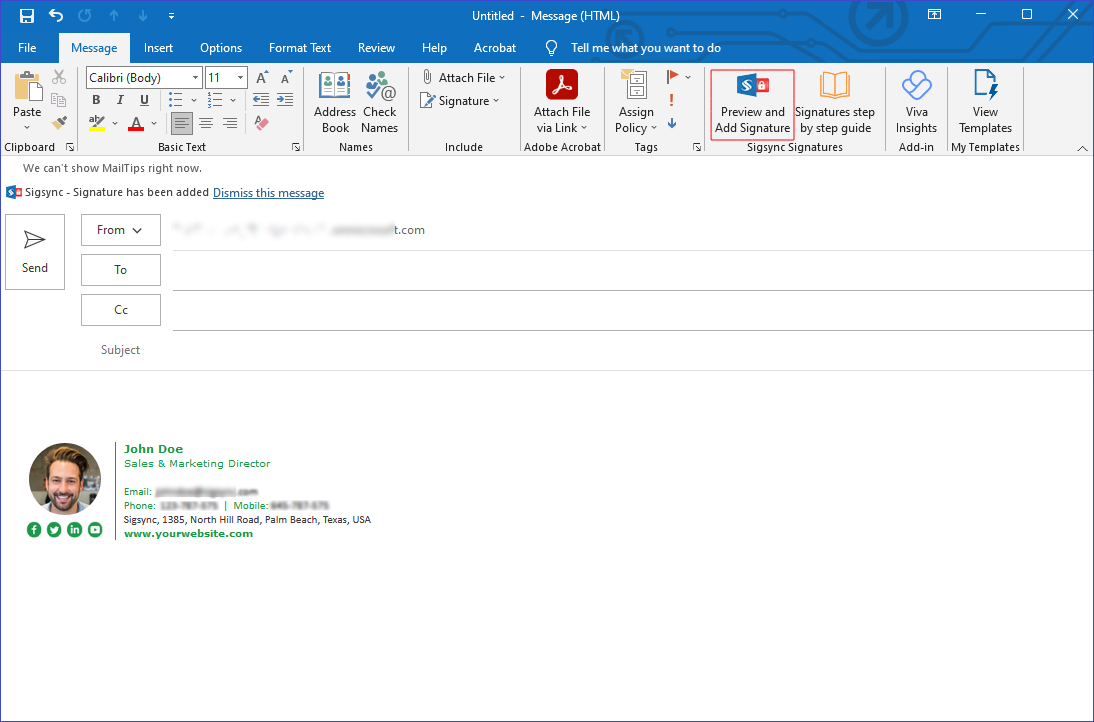Expand the From account dropdown
Image resolution: width=1094 pixels, height=722 pixels.
tap(120, 230)
